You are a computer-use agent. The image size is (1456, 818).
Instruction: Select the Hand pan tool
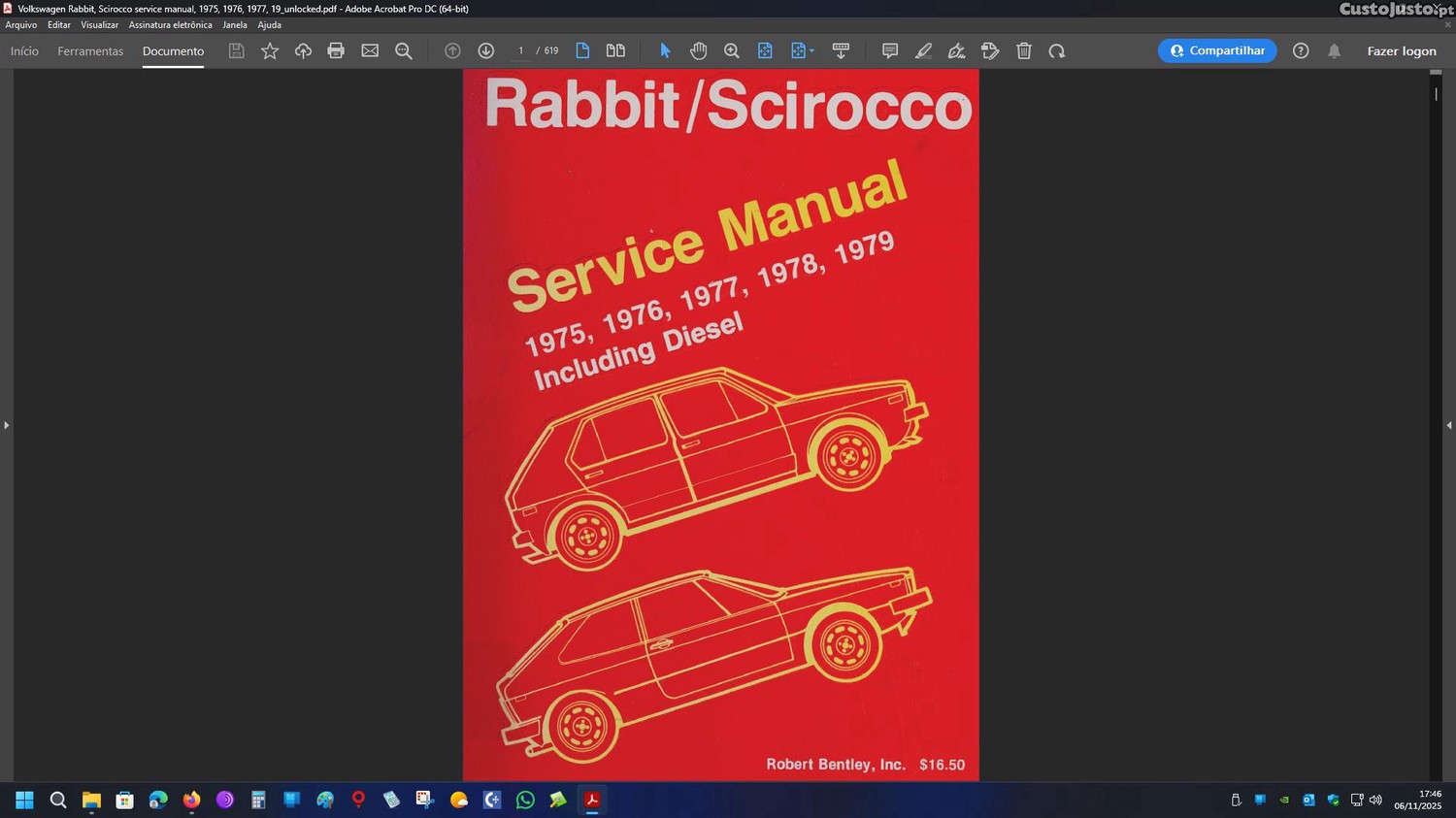(x=698, y=50)
